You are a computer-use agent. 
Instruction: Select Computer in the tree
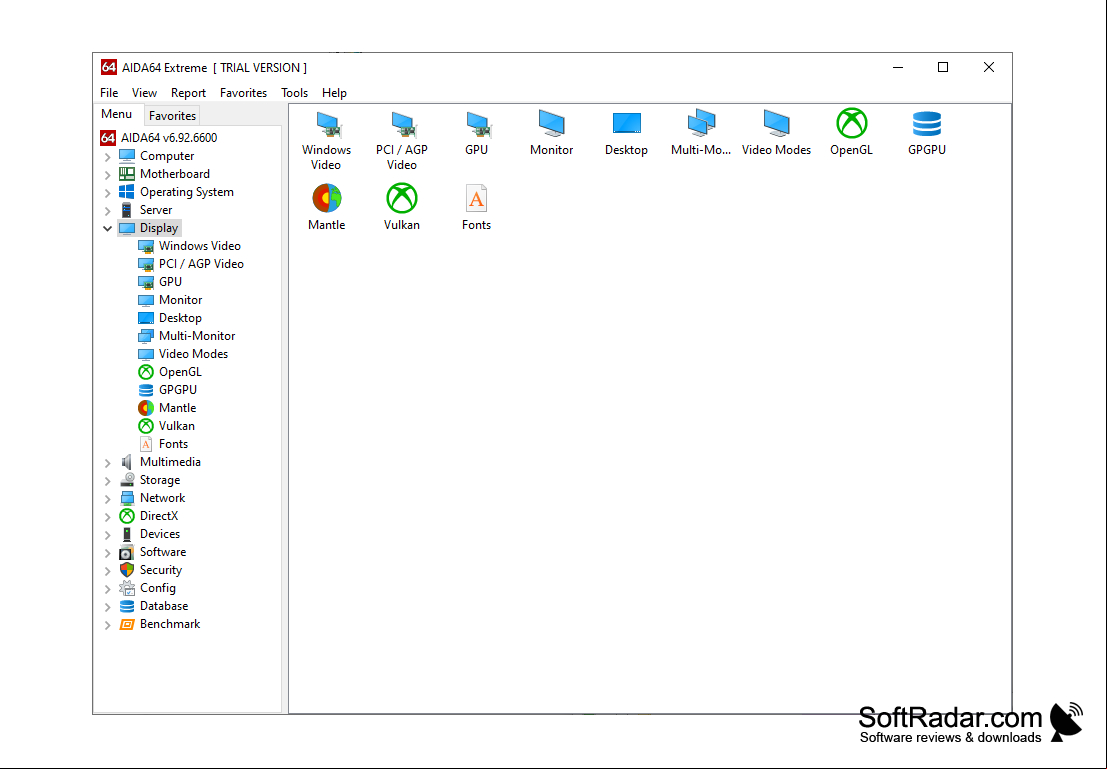pyautogui.click(x=157, y=156)
